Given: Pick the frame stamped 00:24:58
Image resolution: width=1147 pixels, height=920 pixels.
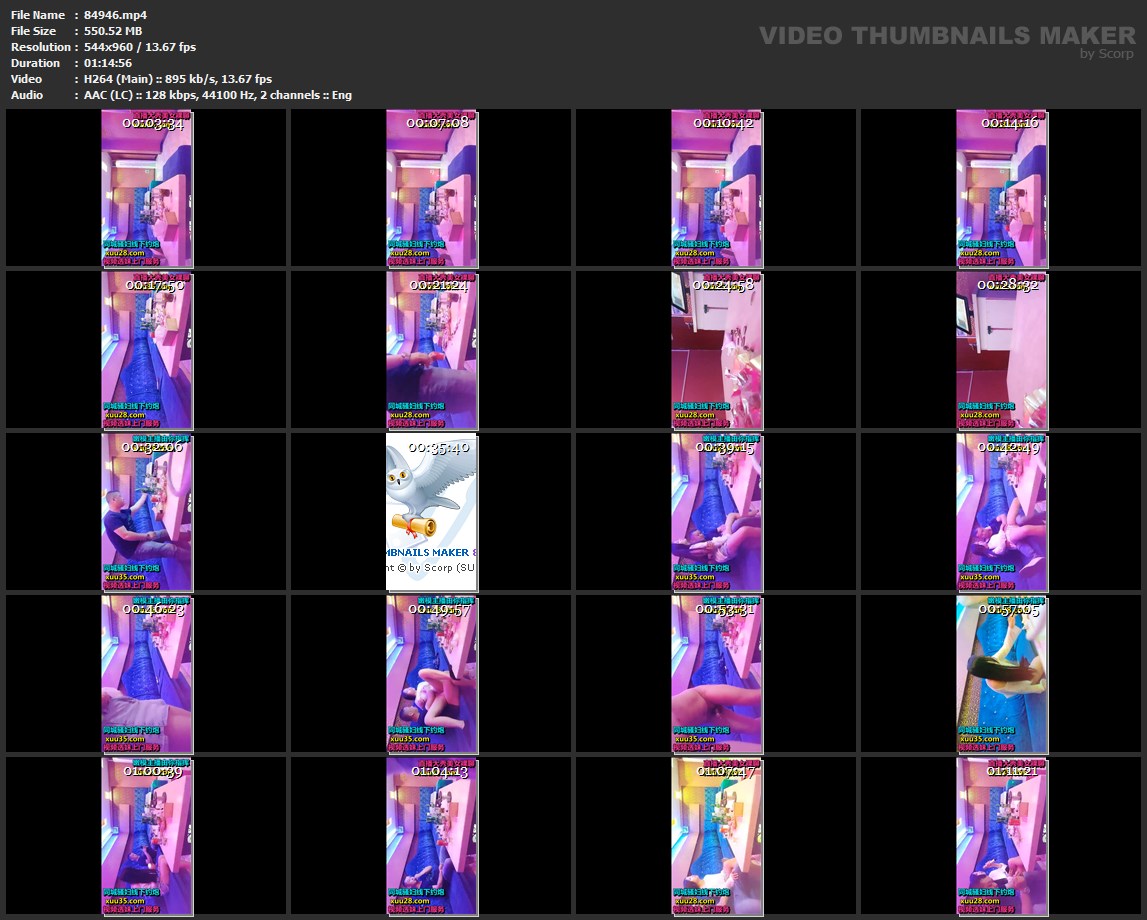Looking at the screenshot, I should click(x=716, y=350).
